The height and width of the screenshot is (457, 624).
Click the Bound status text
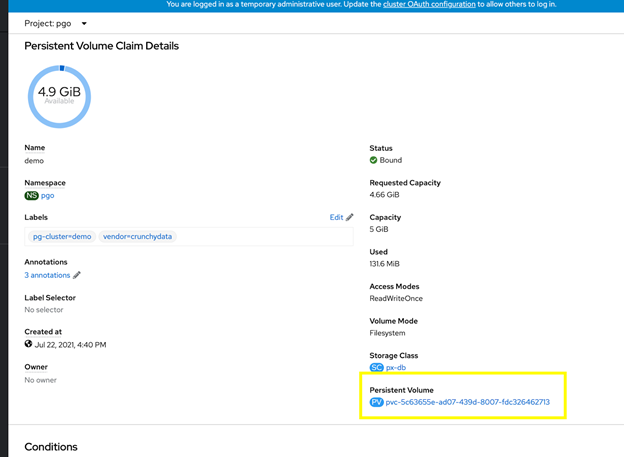[x=391, y=160]
